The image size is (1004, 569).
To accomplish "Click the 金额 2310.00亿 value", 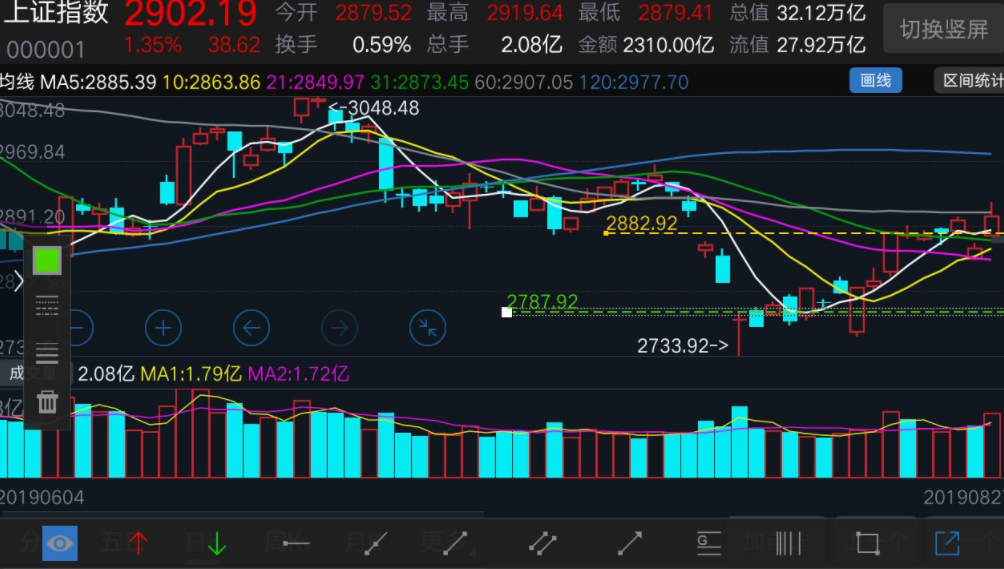I will [668, 45].
